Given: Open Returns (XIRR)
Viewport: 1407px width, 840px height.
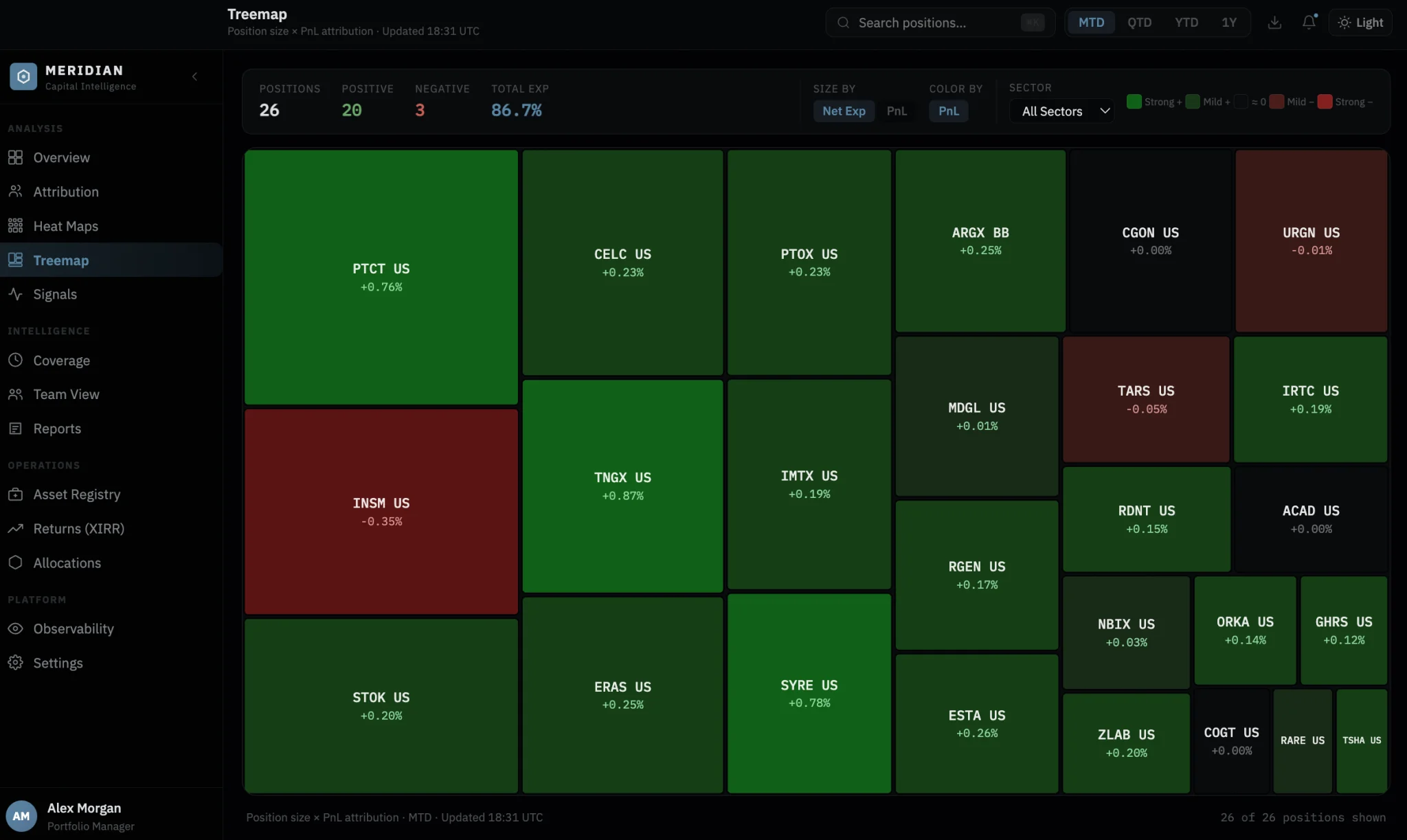Looking at the screenshot, I should coord(111,528).
